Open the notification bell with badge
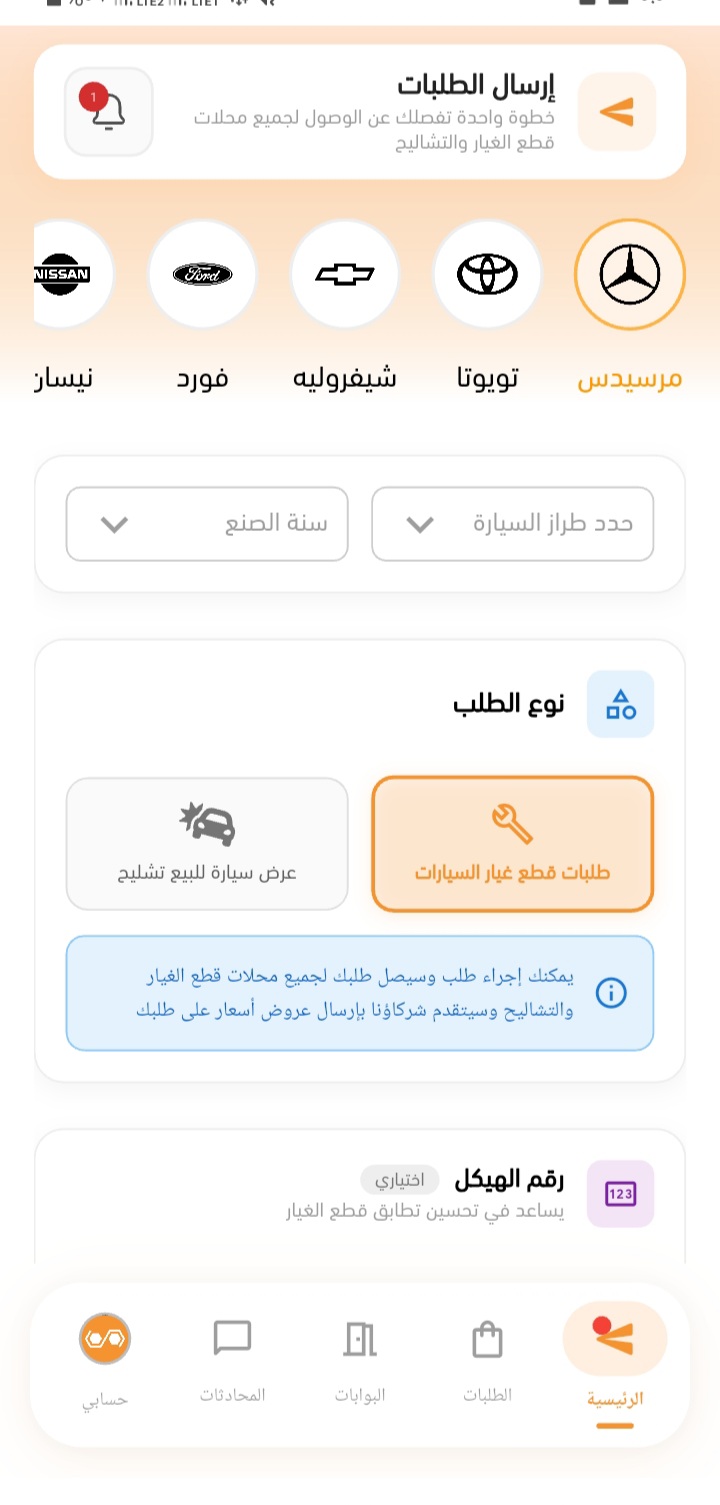This screenshot has height=1505, width=720. (108, 112)
